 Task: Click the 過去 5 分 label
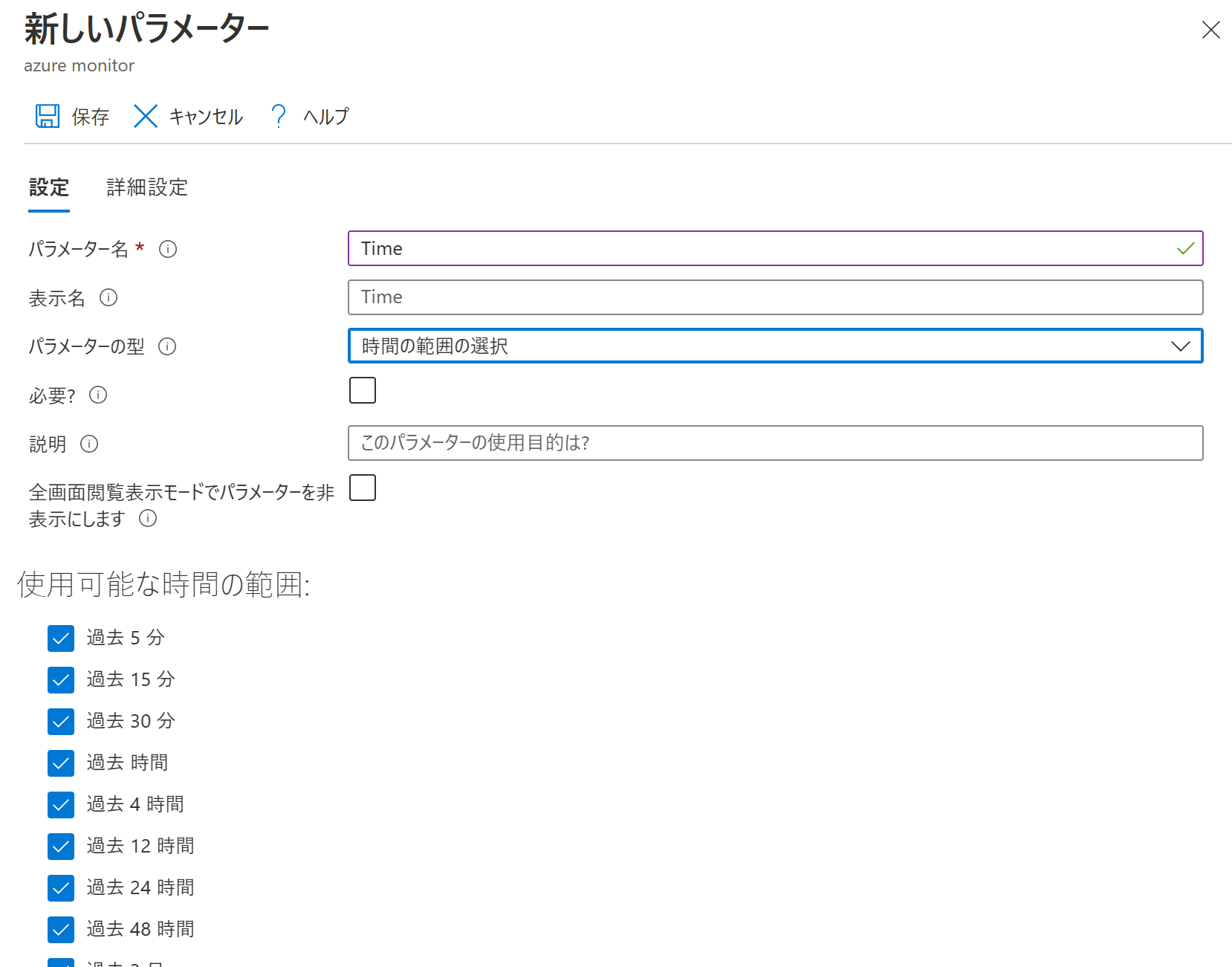[126, 638]
